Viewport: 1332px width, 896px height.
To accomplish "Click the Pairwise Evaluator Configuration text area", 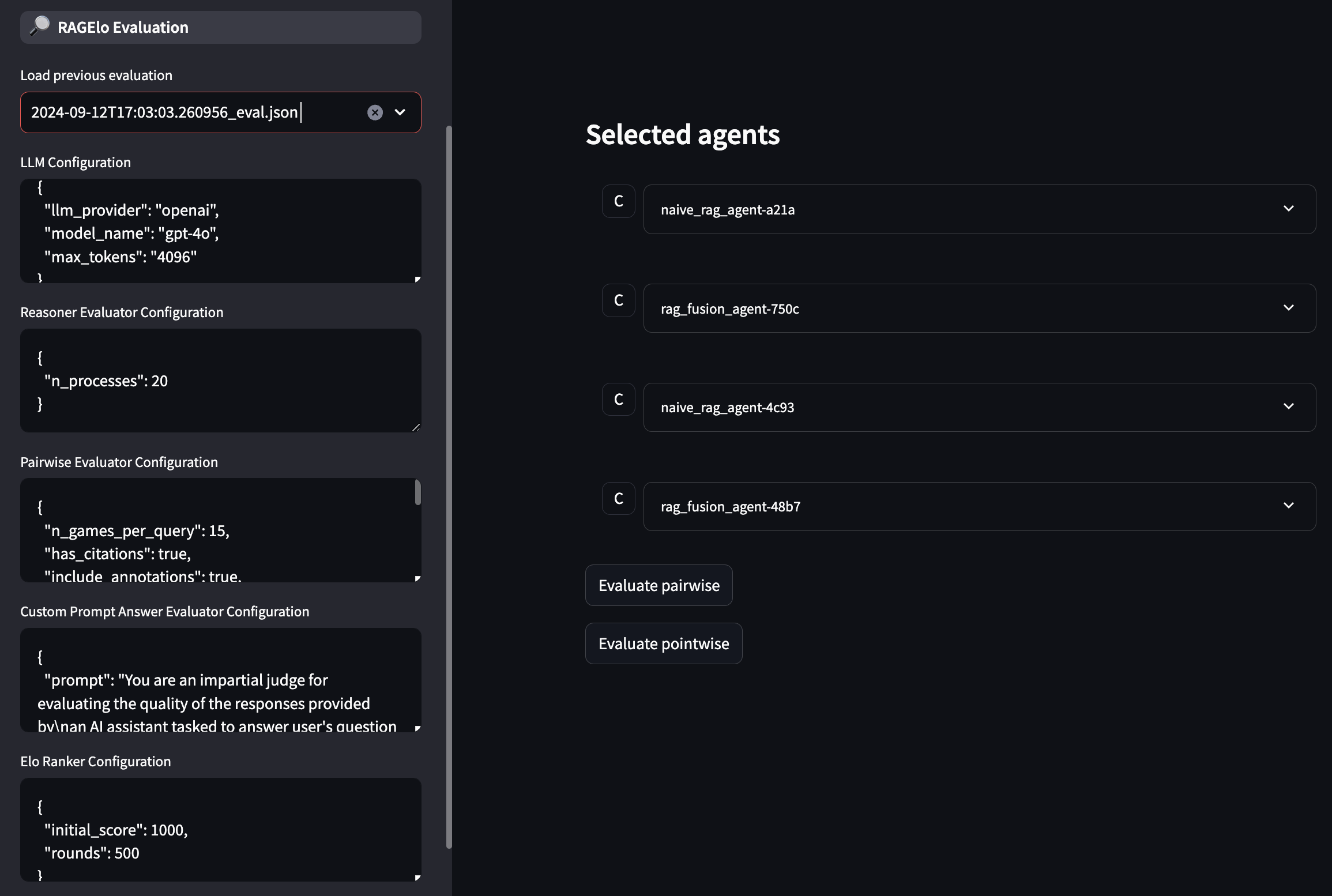I will pos(221,530).
